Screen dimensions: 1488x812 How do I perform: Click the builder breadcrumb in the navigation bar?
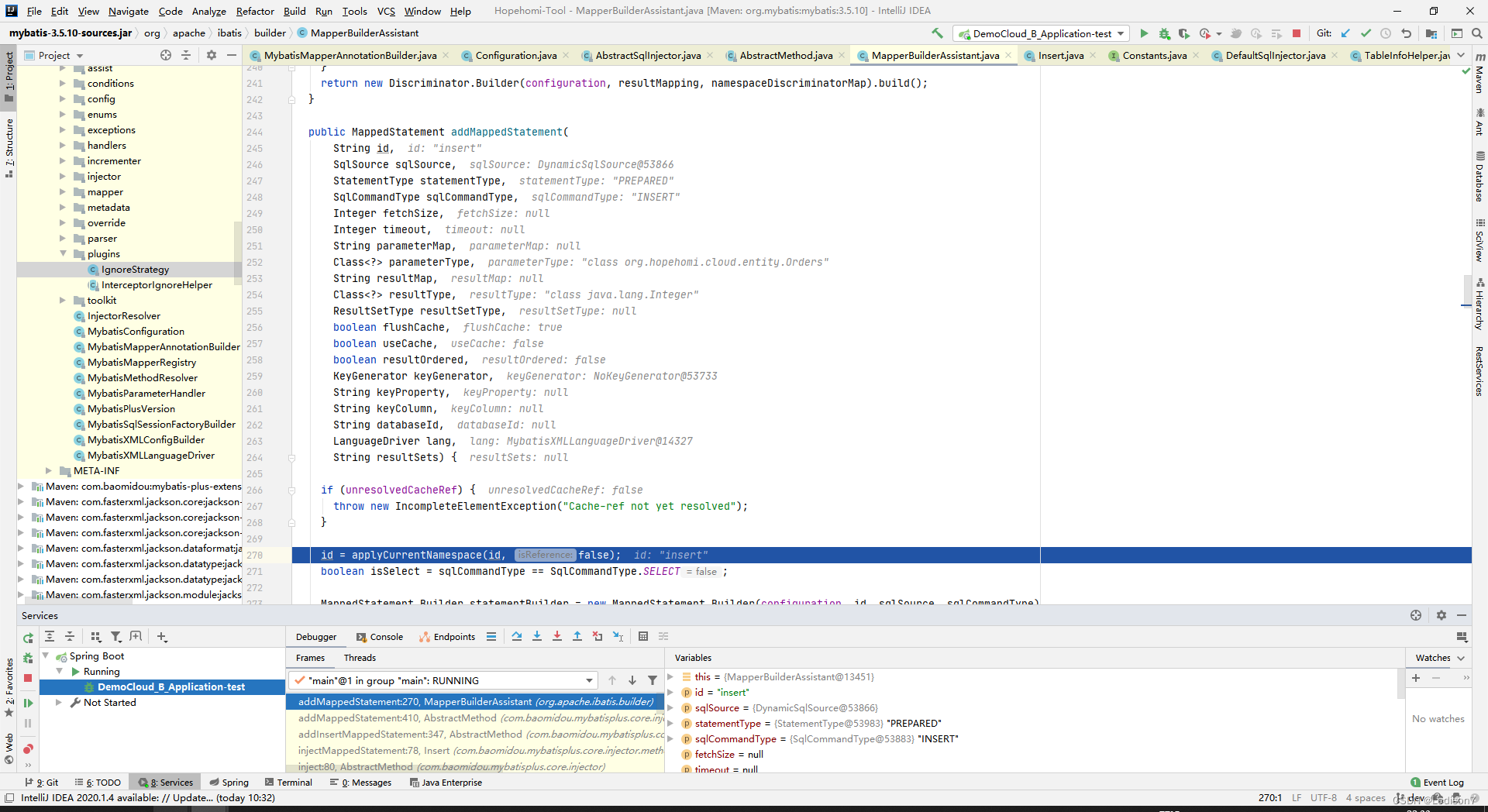(x=270, y=33)
